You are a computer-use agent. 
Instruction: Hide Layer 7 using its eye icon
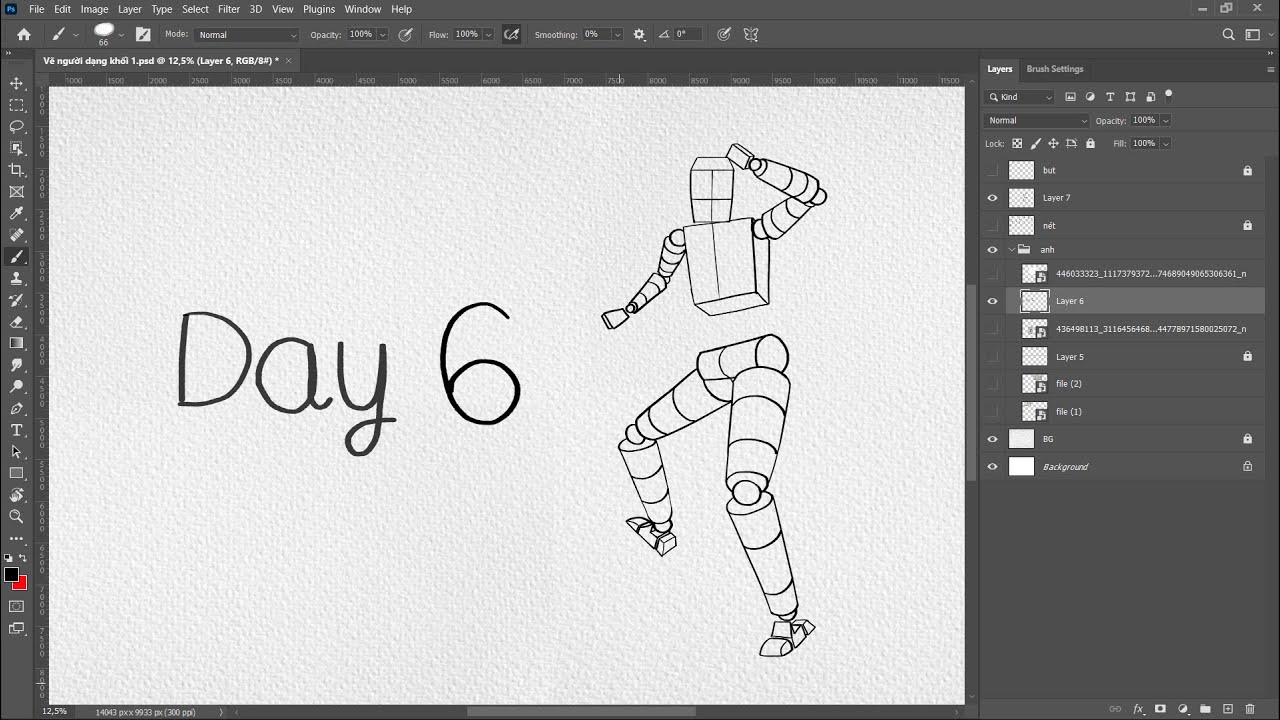(x=992, y=198)
